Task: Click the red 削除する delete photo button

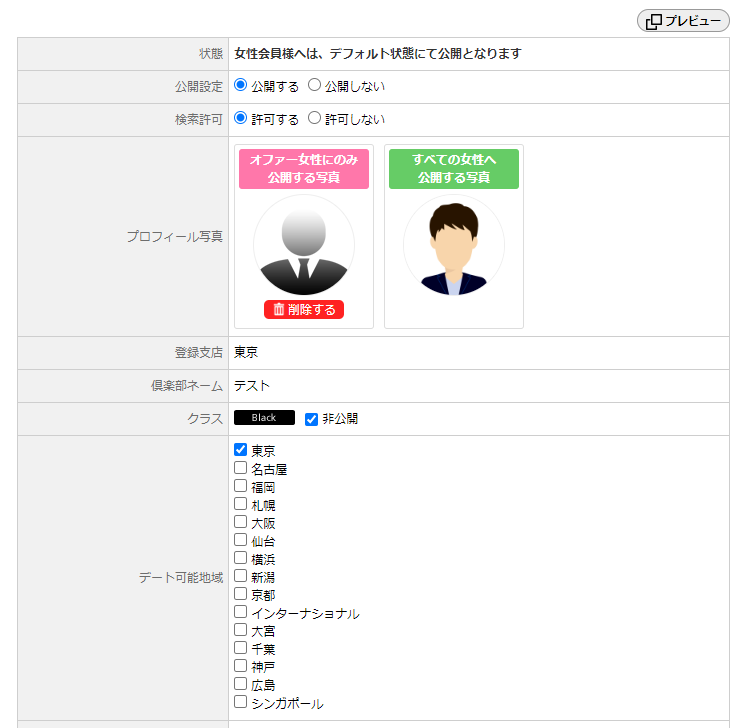Action: [x=304, y=310]
